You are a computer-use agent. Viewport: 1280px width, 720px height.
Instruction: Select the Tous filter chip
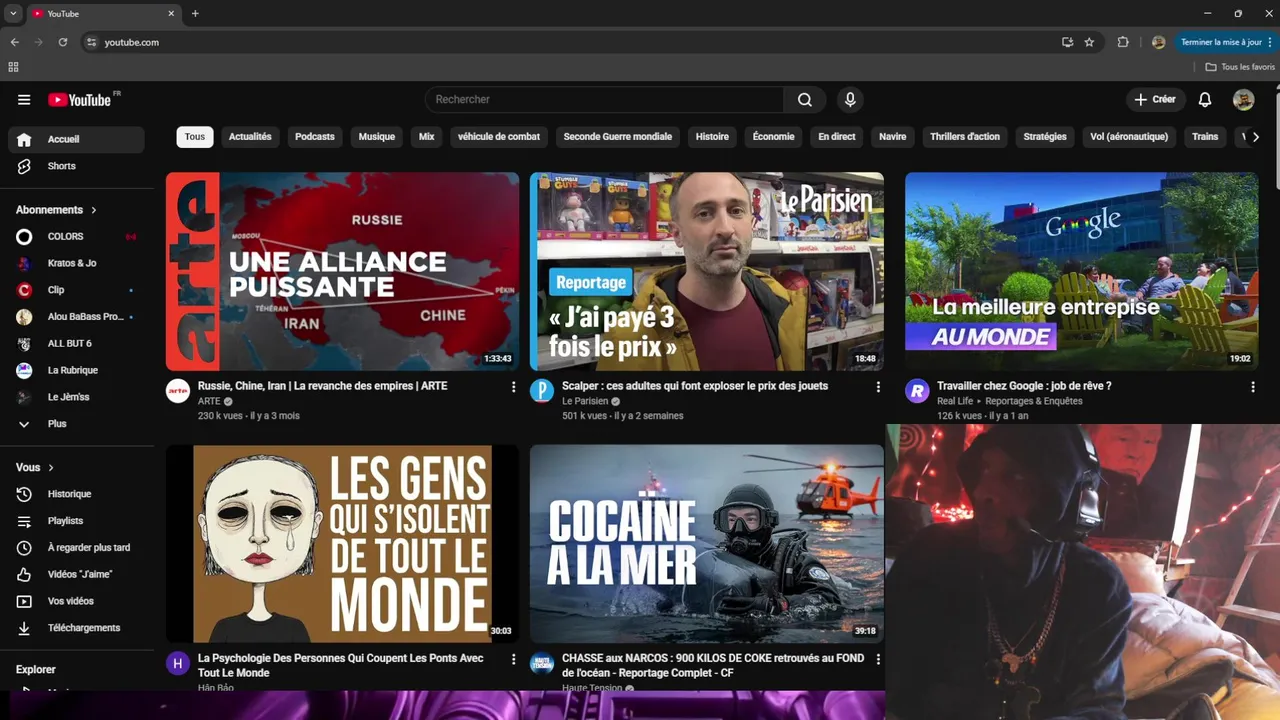point(195,137)
